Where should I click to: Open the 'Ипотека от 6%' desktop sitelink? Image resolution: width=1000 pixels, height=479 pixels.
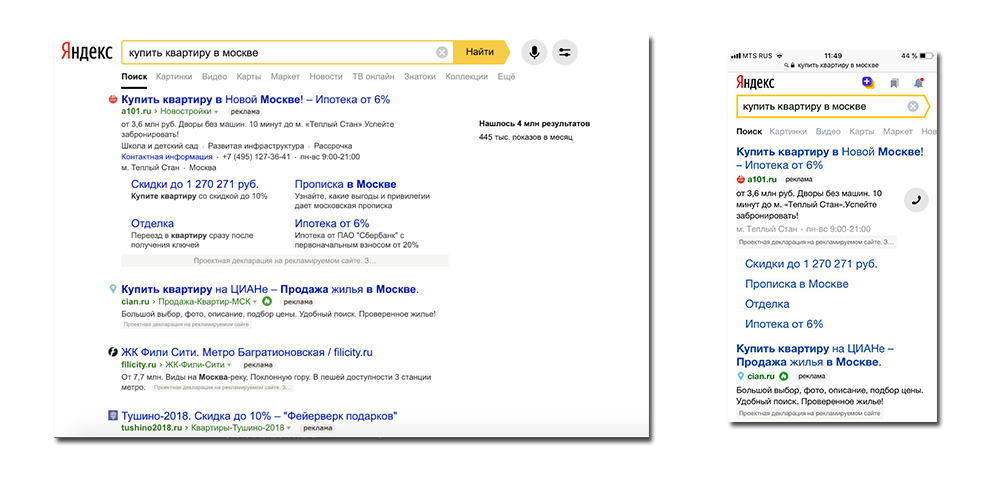(332, 223)
